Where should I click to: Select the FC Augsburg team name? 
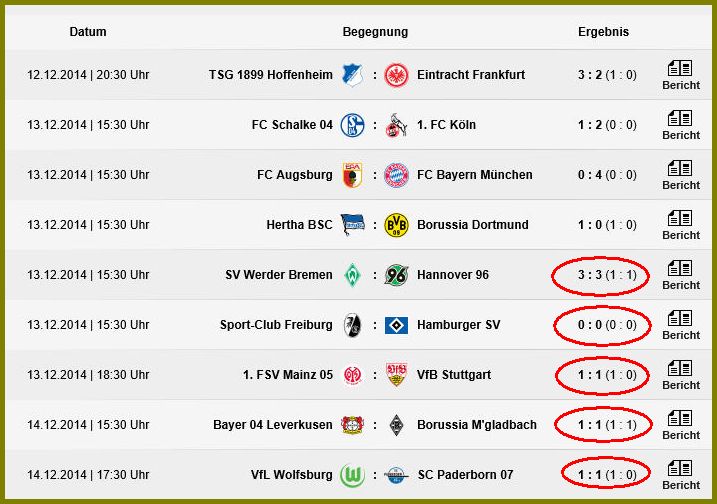(x=295, y=175)
